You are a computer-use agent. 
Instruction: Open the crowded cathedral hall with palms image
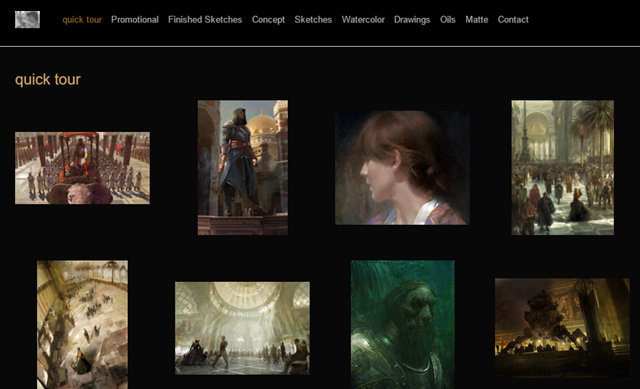pyautogui.click(x=562, y=167)
